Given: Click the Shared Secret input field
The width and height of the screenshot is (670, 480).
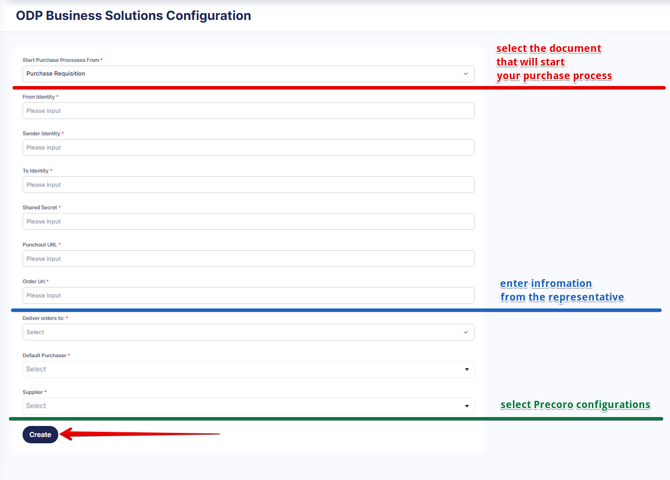Looking at the screenshot, I should [248, 221].
